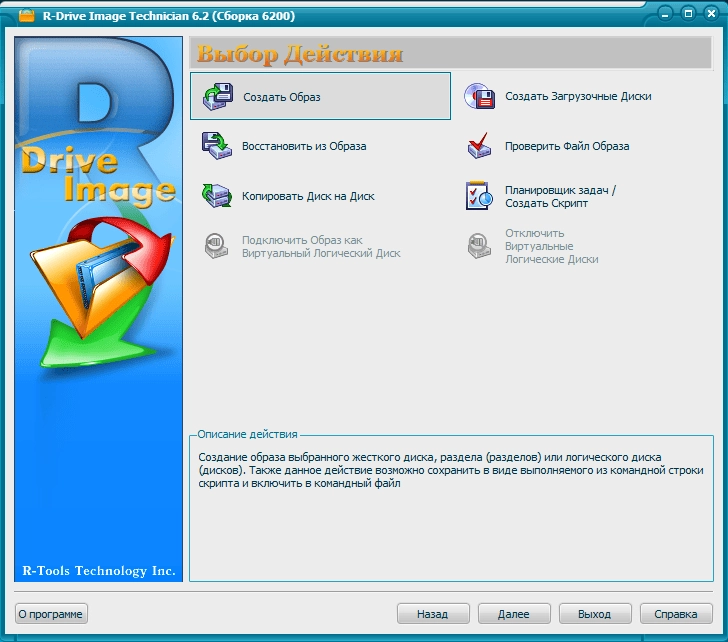Viewport: 728px width, 642px height.
Task: Click the Копировать Диск на Диск icon
Action: click(x=216, y=195)
